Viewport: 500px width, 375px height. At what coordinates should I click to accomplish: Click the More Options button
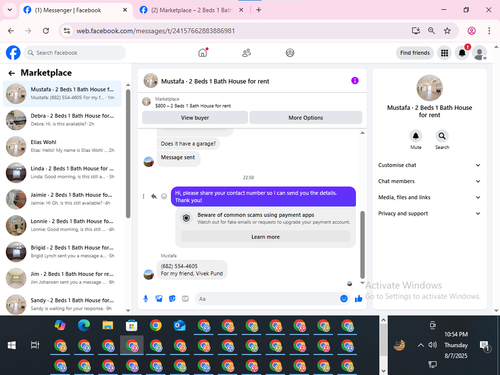pyautogui.click(x=306, y=118)
